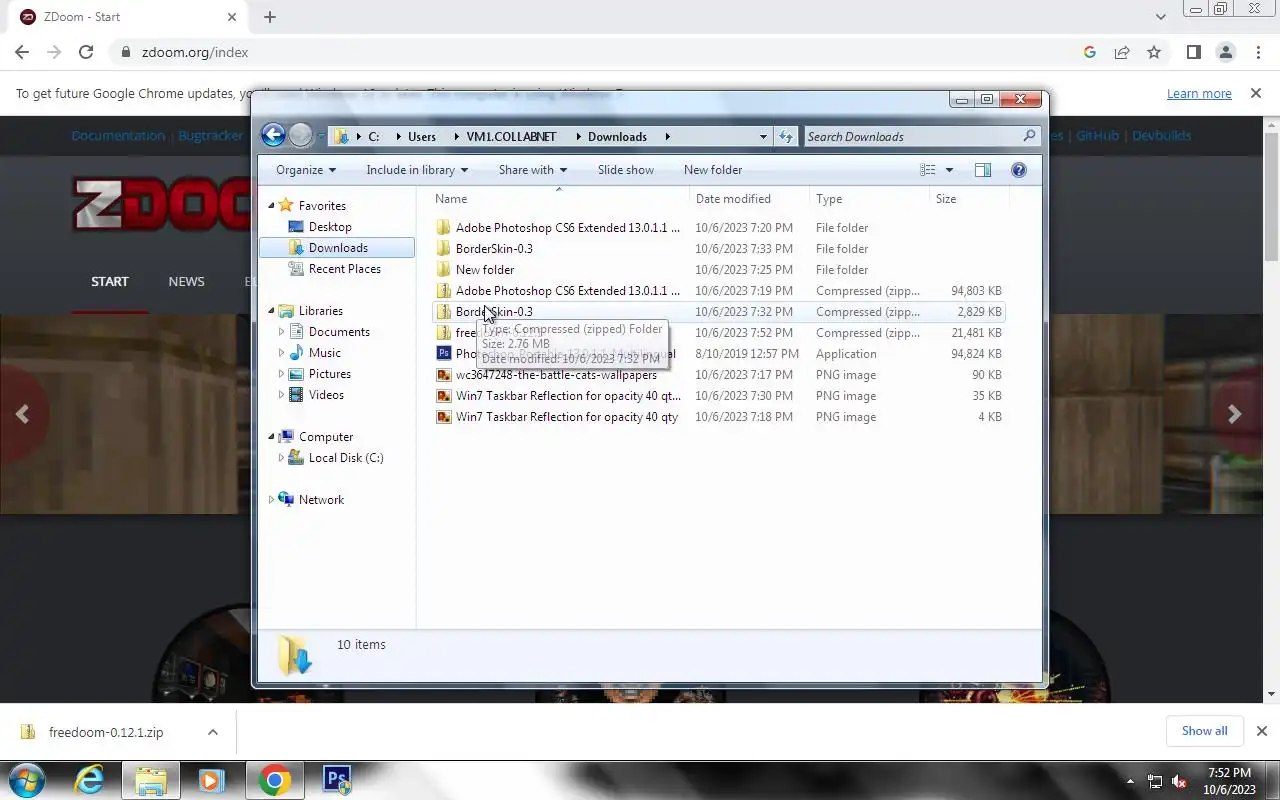
Task: Click the Users segment in the address path
Action: pyautogui.click(x=421, y=136)
